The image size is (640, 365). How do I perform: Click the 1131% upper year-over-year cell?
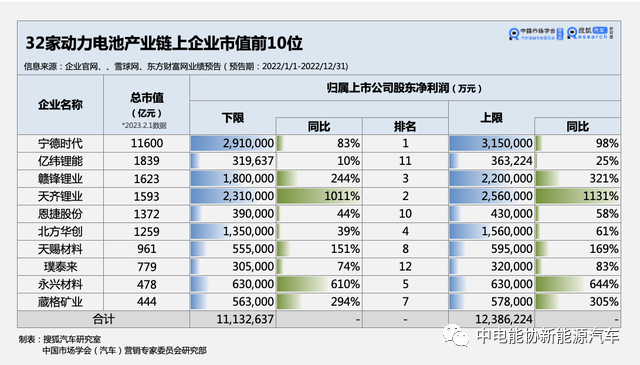[x=578, y=196]
